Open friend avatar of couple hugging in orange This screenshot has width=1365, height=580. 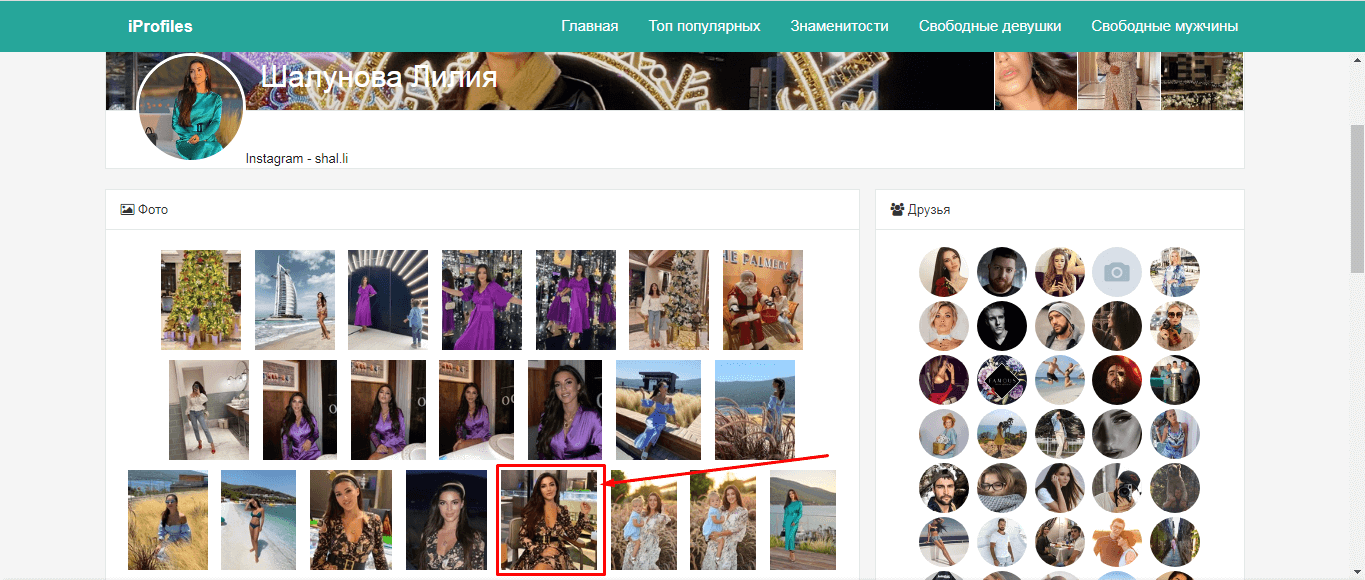(1117, 542)
